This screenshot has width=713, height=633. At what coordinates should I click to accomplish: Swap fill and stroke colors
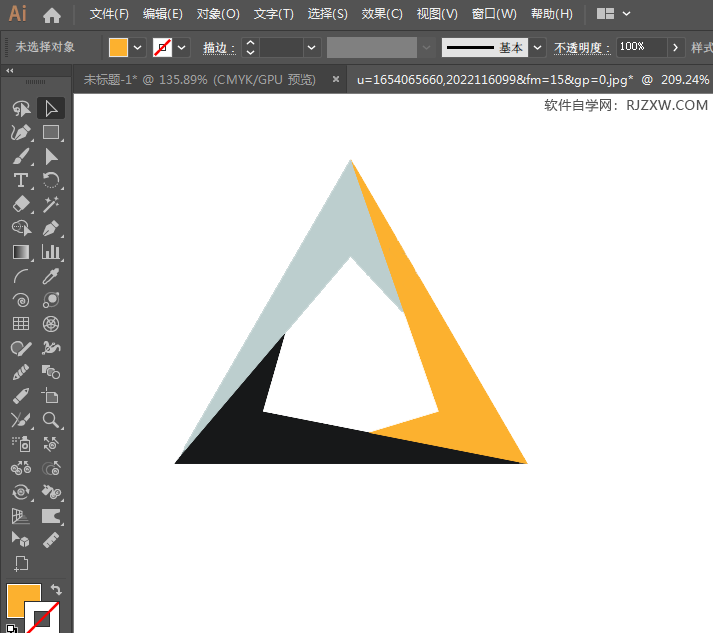pos(57,591)
